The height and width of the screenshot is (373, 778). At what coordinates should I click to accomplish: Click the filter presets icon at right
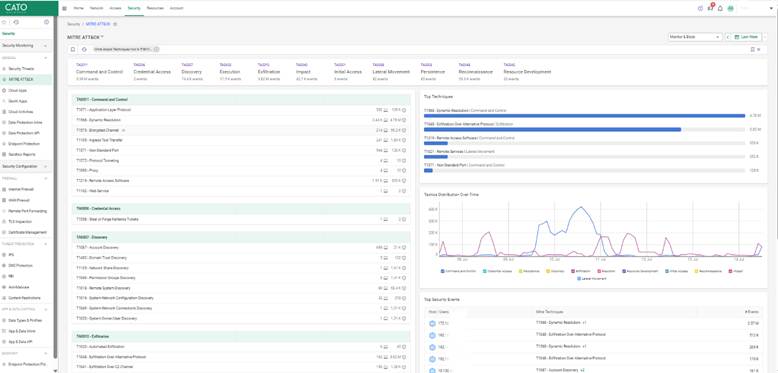coord(753,49)
